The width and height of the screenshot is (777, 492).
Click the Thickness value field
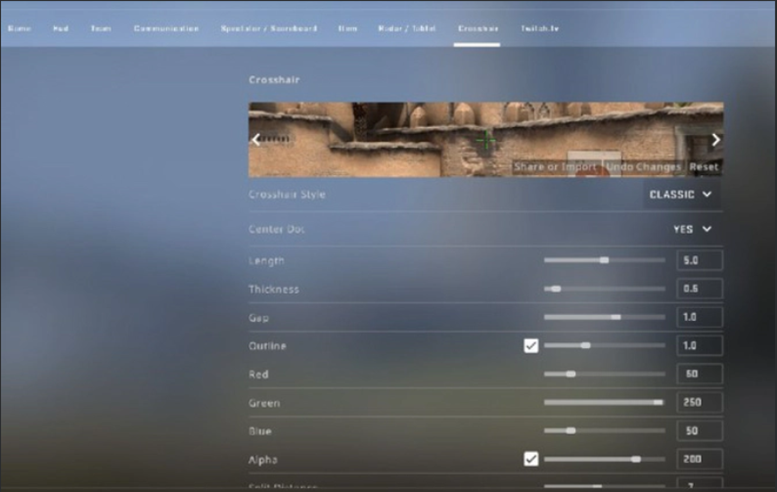699,288
